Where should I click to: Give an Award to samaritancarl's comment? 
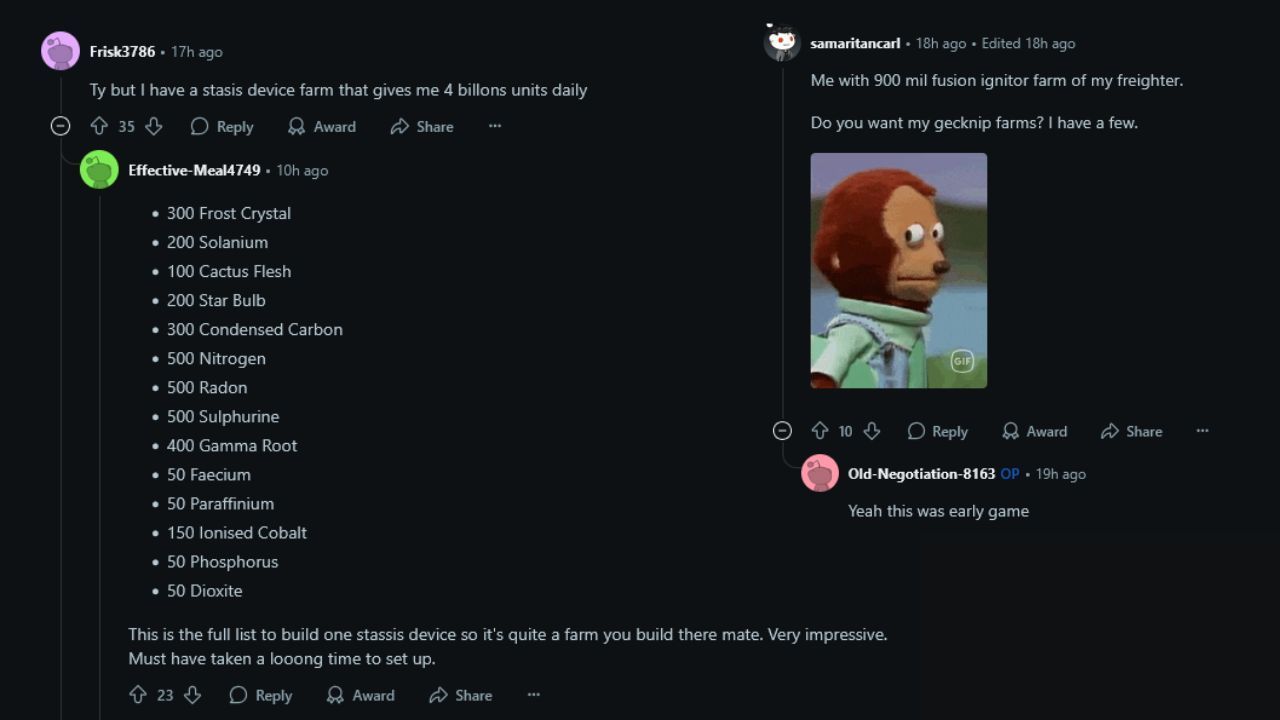tap(1034, 431)
